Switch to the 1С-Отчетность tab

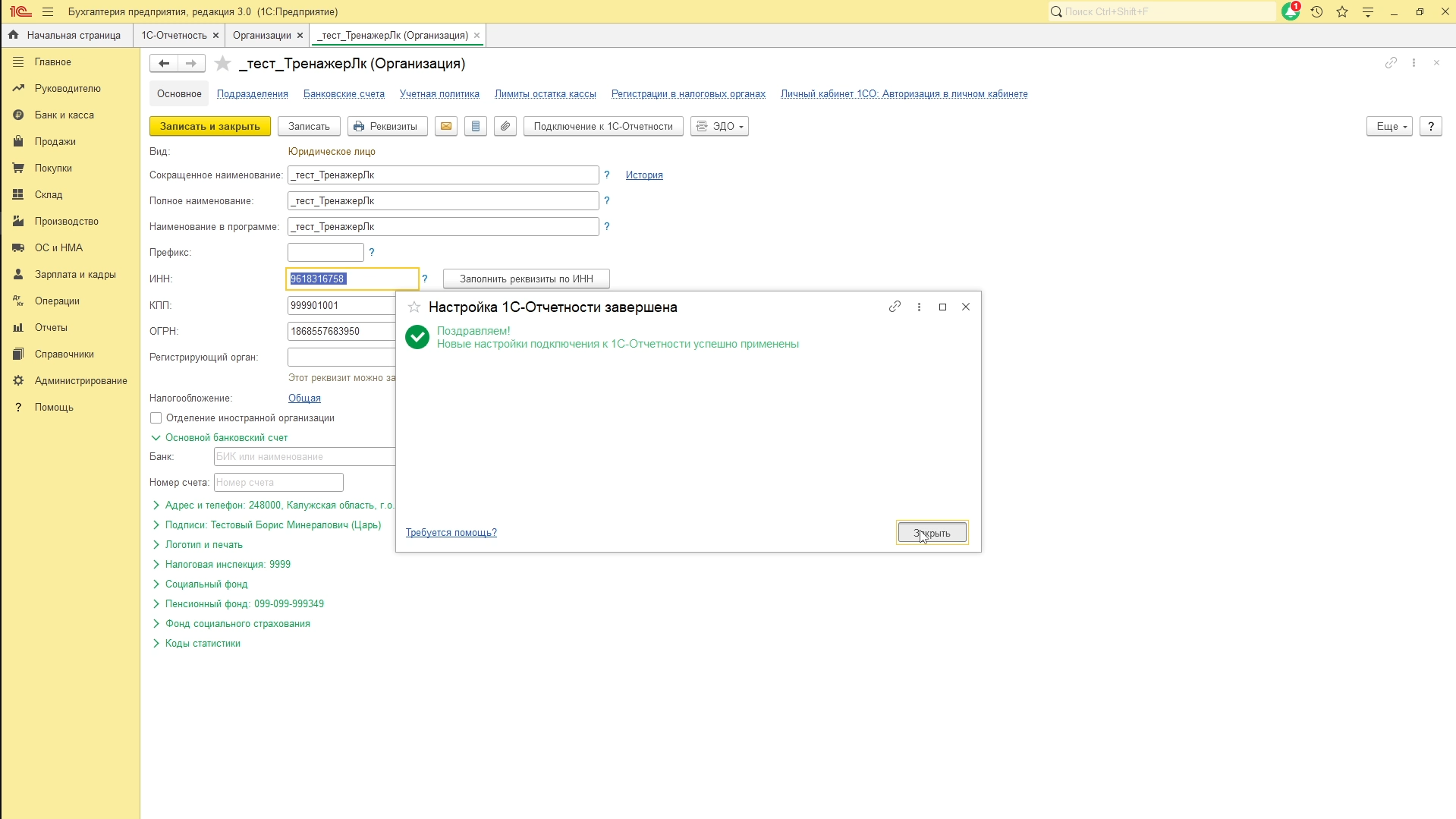(174, 35)
